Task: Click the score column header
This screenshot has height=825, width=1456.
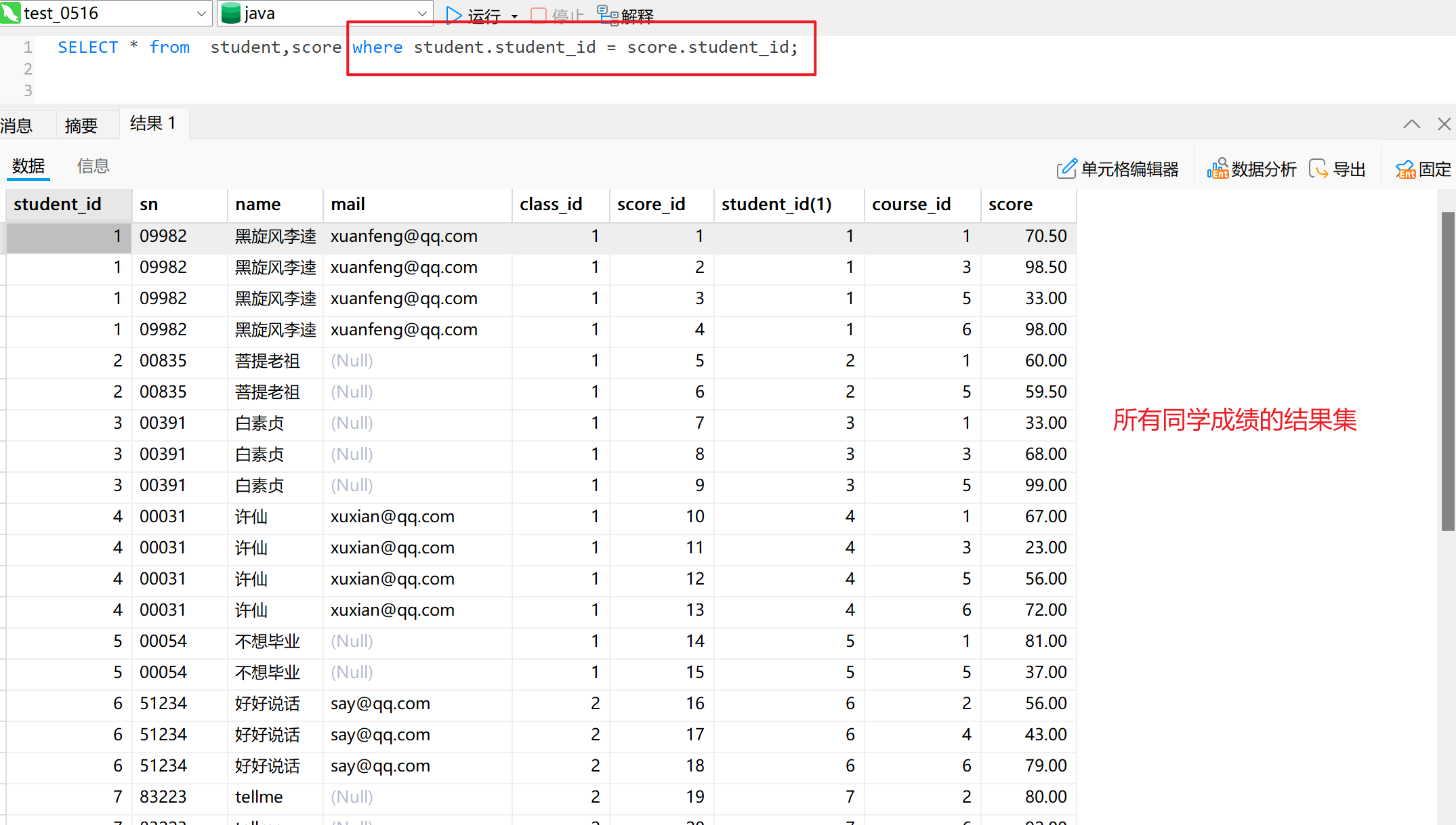Action: tap(1010, 205)
